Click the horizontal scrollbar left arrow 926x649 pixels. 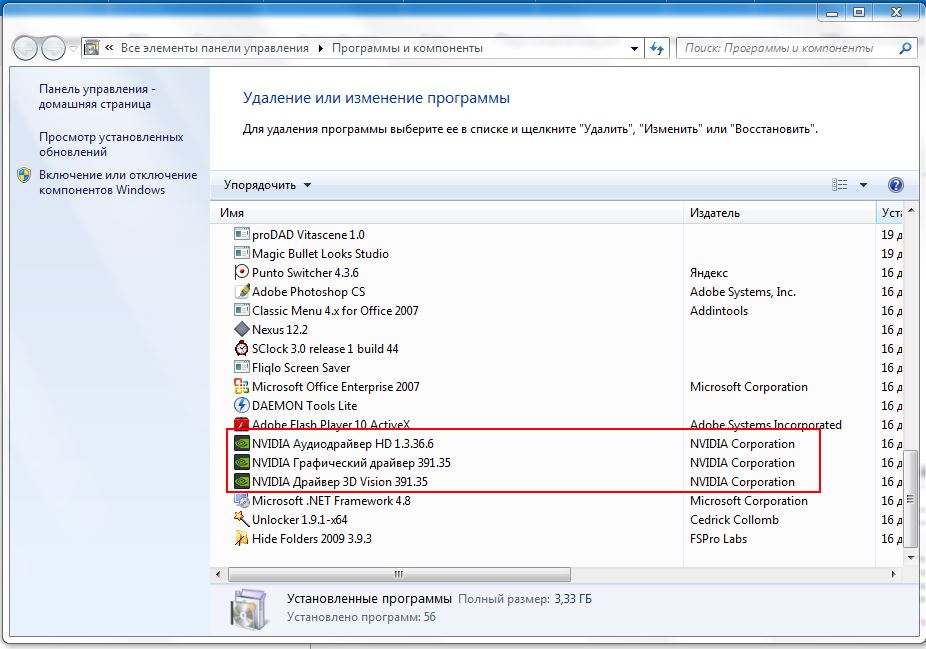pos(219,574)
